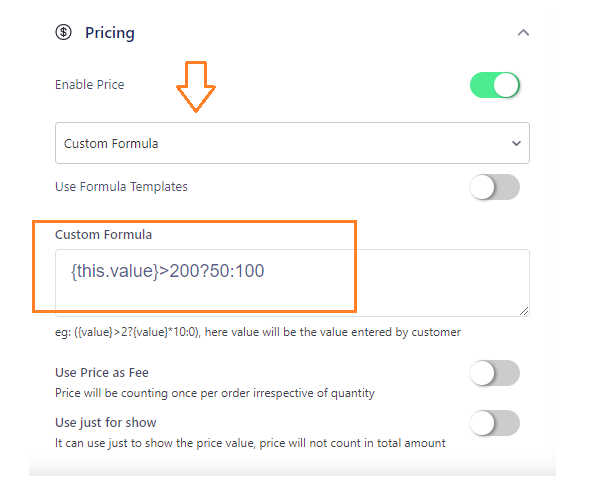The image size is (590, 496).
Task: Click the {this.value}>200?50:100 formula text
Action: 167,271
